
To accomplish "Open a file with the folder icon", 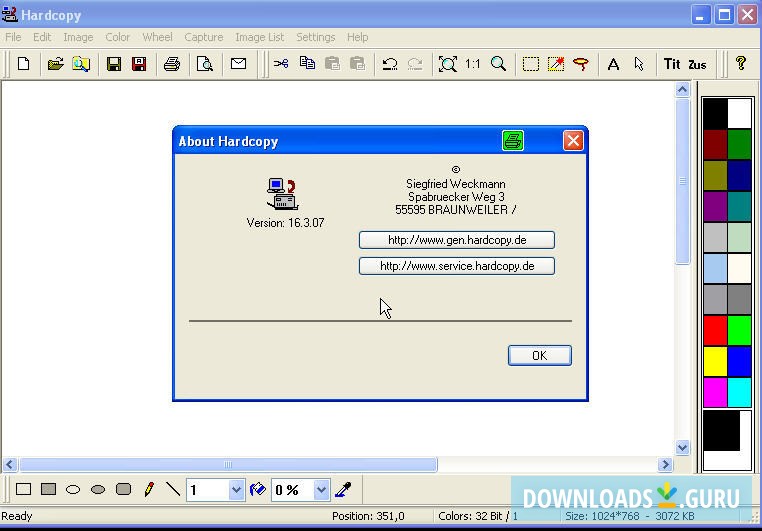I will pos(55,64).
